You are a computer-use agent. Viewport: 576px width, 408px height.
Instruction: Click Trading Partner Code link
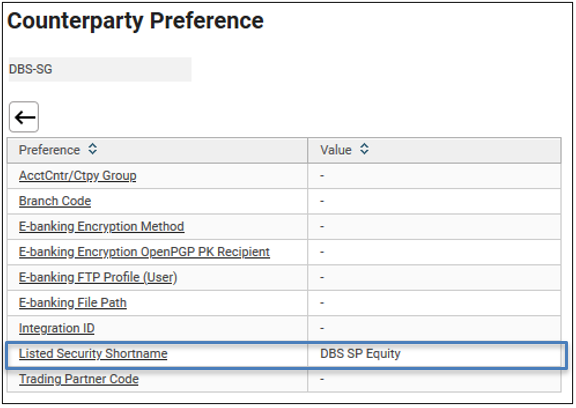pyautogui.click(x=79, y=379)
